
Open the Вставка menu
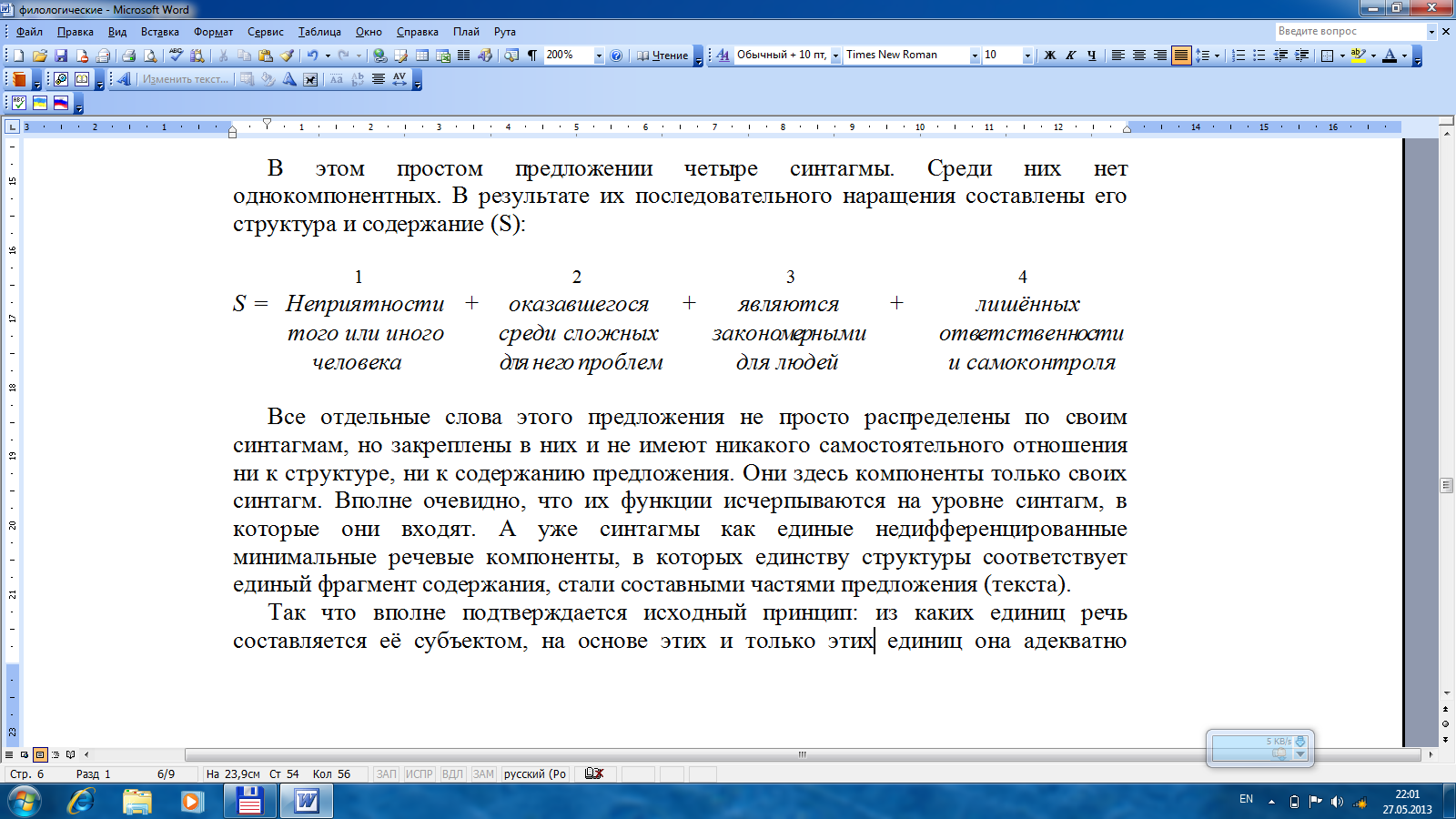(160, 32)
